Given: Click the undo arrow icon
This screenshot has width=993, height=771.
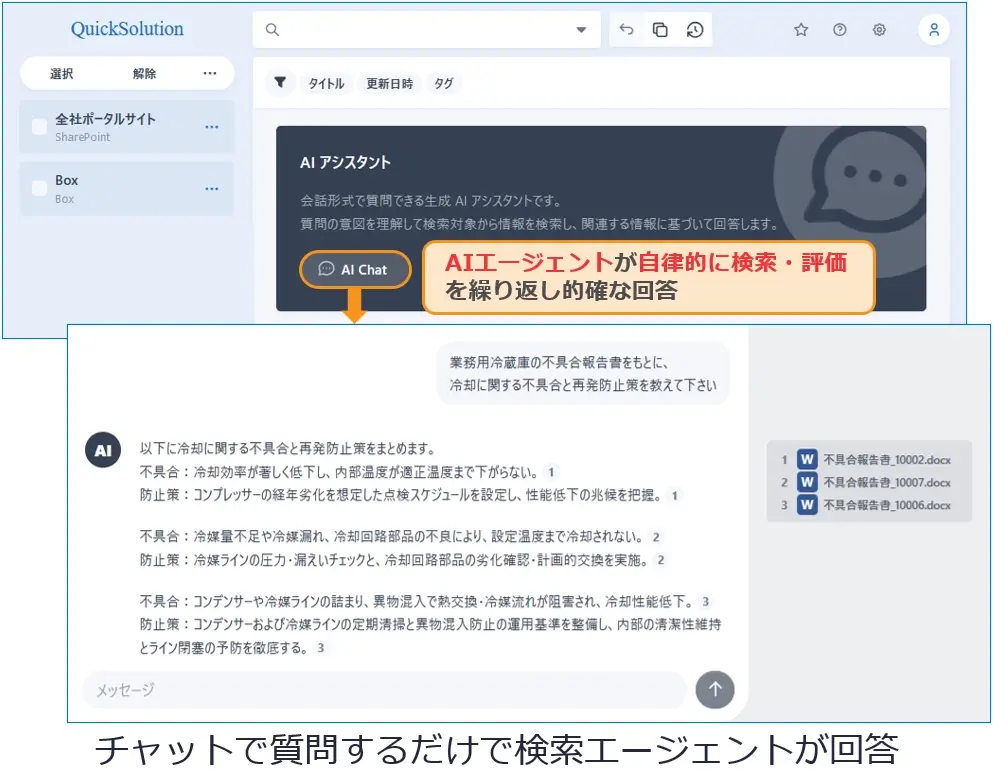Looking at the screenshot, I should (626, 29).
